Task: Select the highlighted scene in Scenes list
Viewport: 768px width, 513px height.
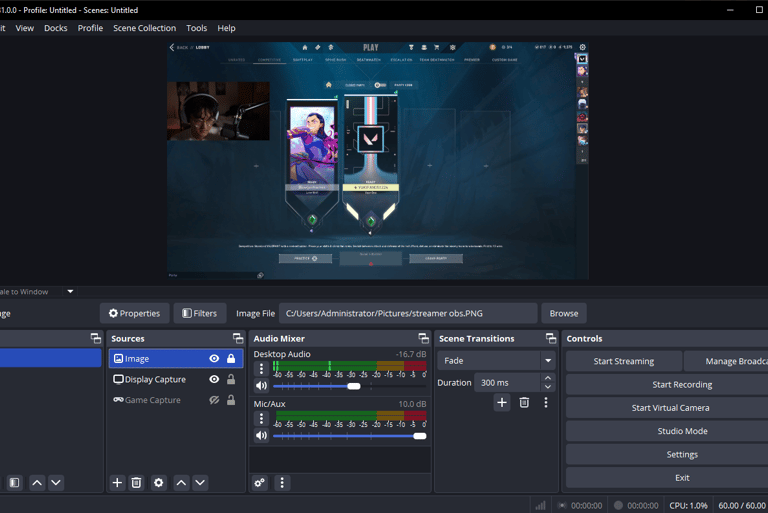Action: 50,358
